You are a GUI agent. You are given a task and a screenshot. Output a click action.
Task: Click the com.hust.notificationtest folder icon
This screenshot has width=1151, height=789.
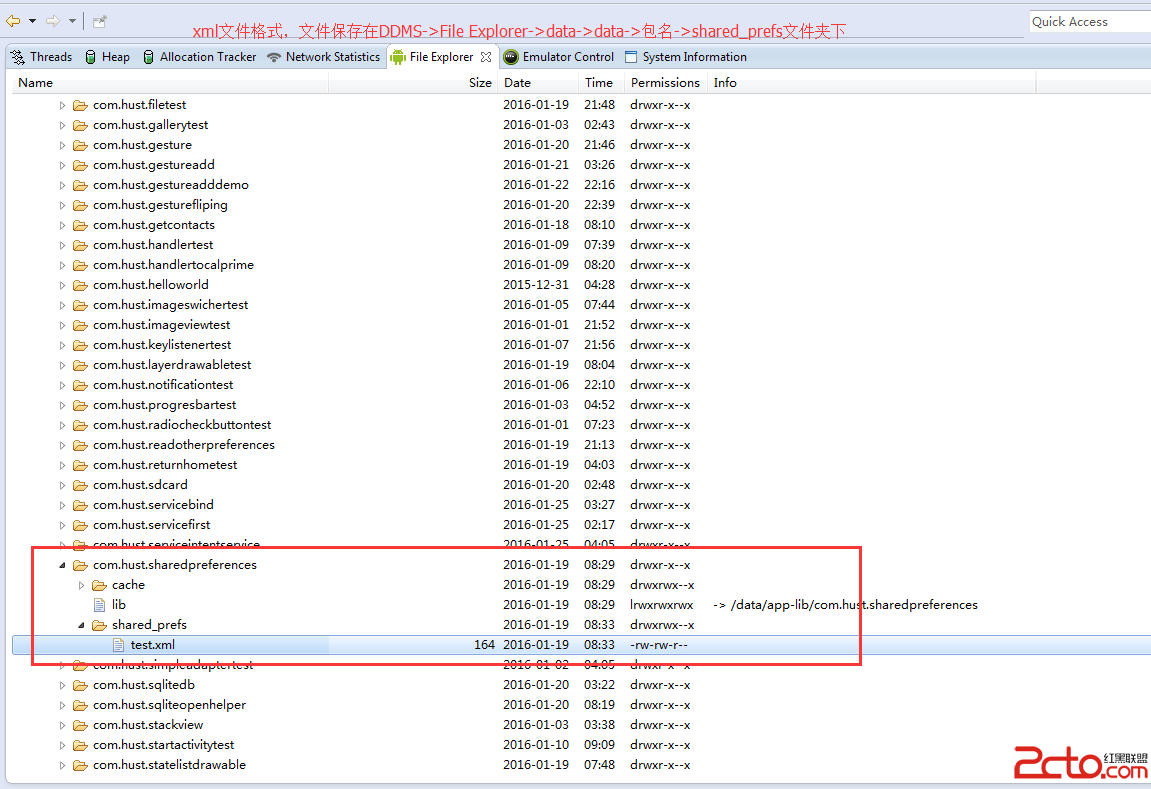[x=80, y=385]
